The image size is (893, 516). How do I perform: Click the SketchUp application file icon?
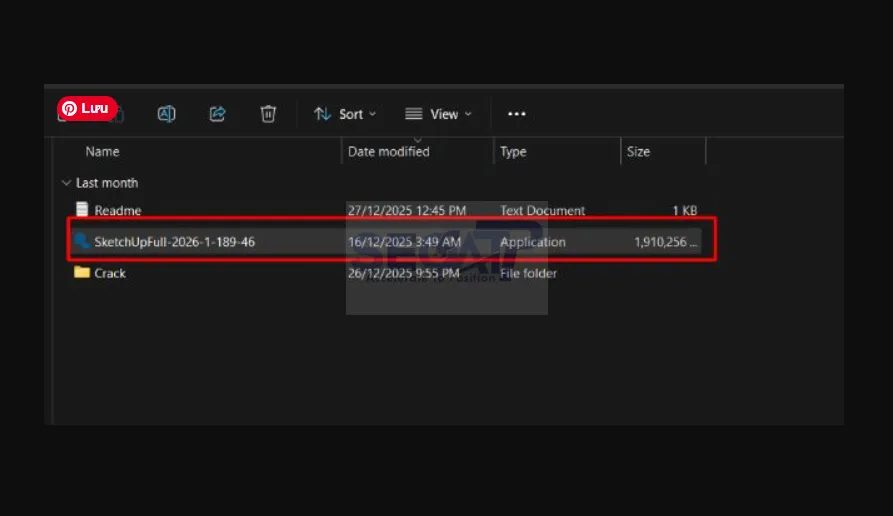pyautogui.click(x=82, y=241)
